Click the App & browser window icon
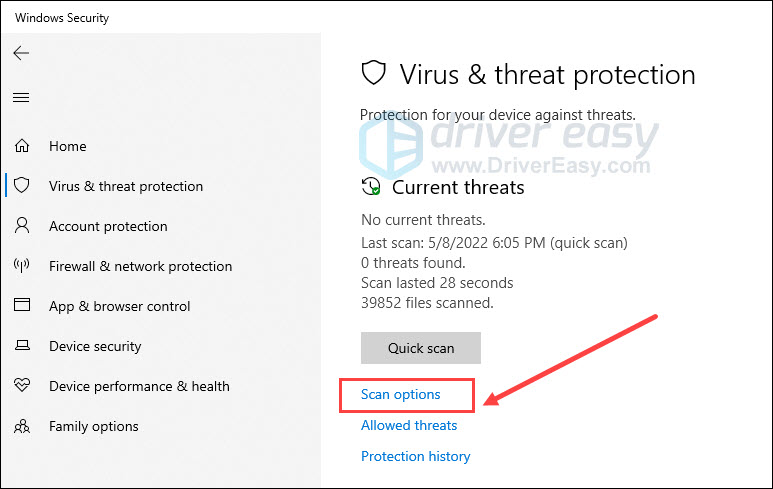 (22, 305)
